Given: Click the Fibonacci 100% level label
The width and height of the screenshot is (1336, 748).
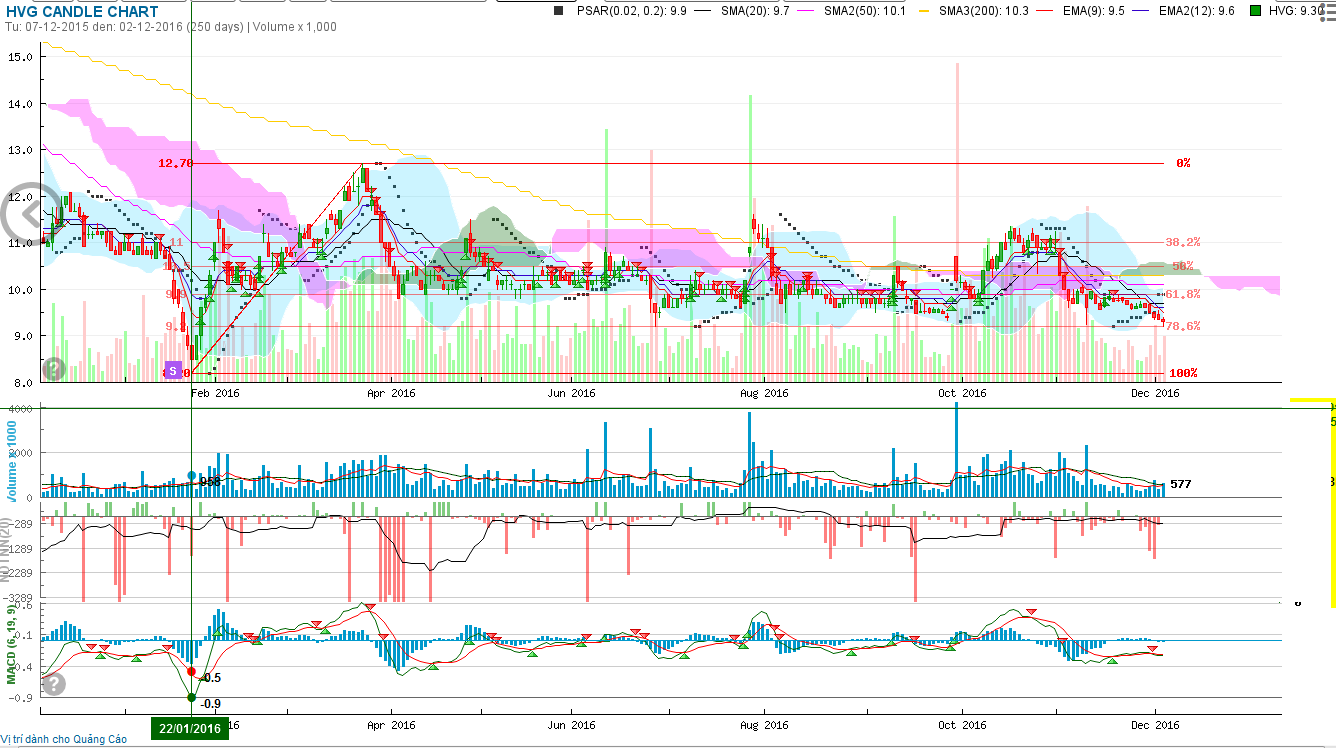Looking at the screenshot, I should coord(1184,373).
